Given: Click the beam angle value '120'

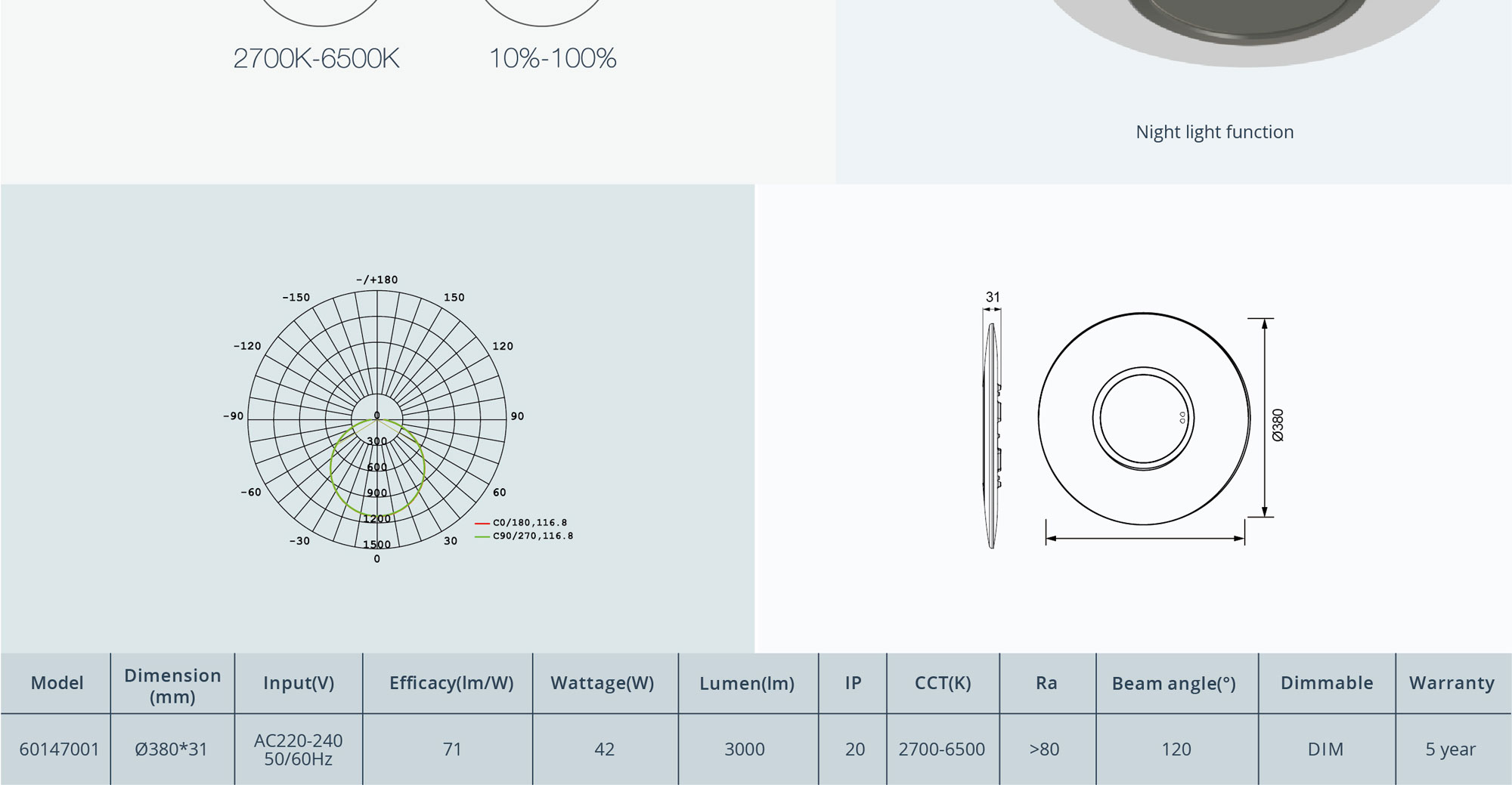Looking at the screenshot, I should click(1176, 749).
